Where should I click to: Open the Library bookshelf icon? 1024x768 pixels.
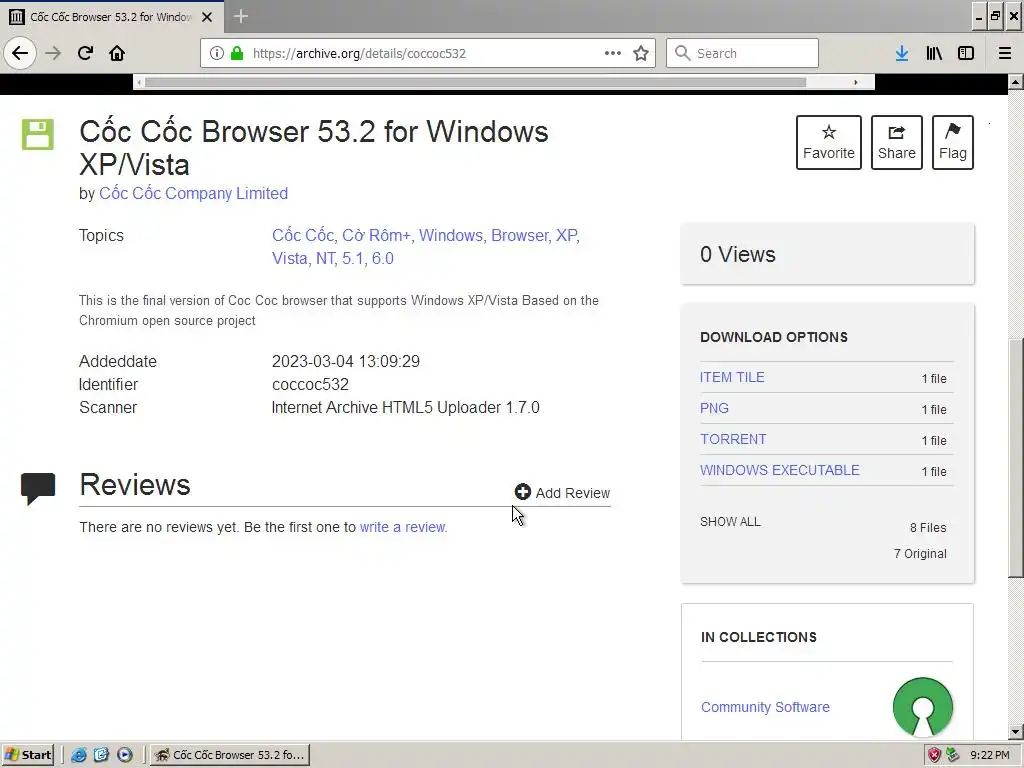click(934, 53)
